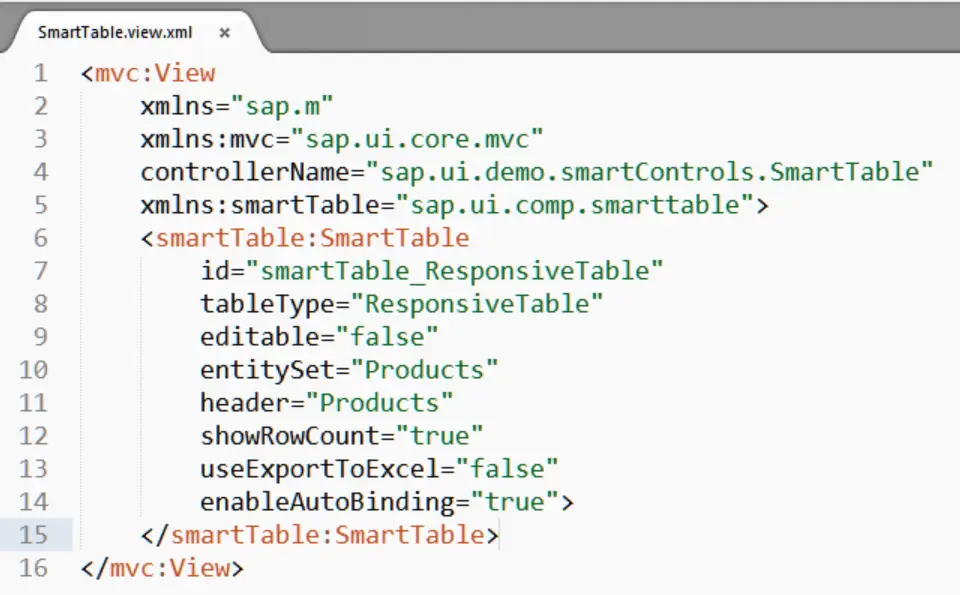The width and height of the screenshot is (960, 595).
Task: Click line number 6 in the gutter
Action: [40, 238]
